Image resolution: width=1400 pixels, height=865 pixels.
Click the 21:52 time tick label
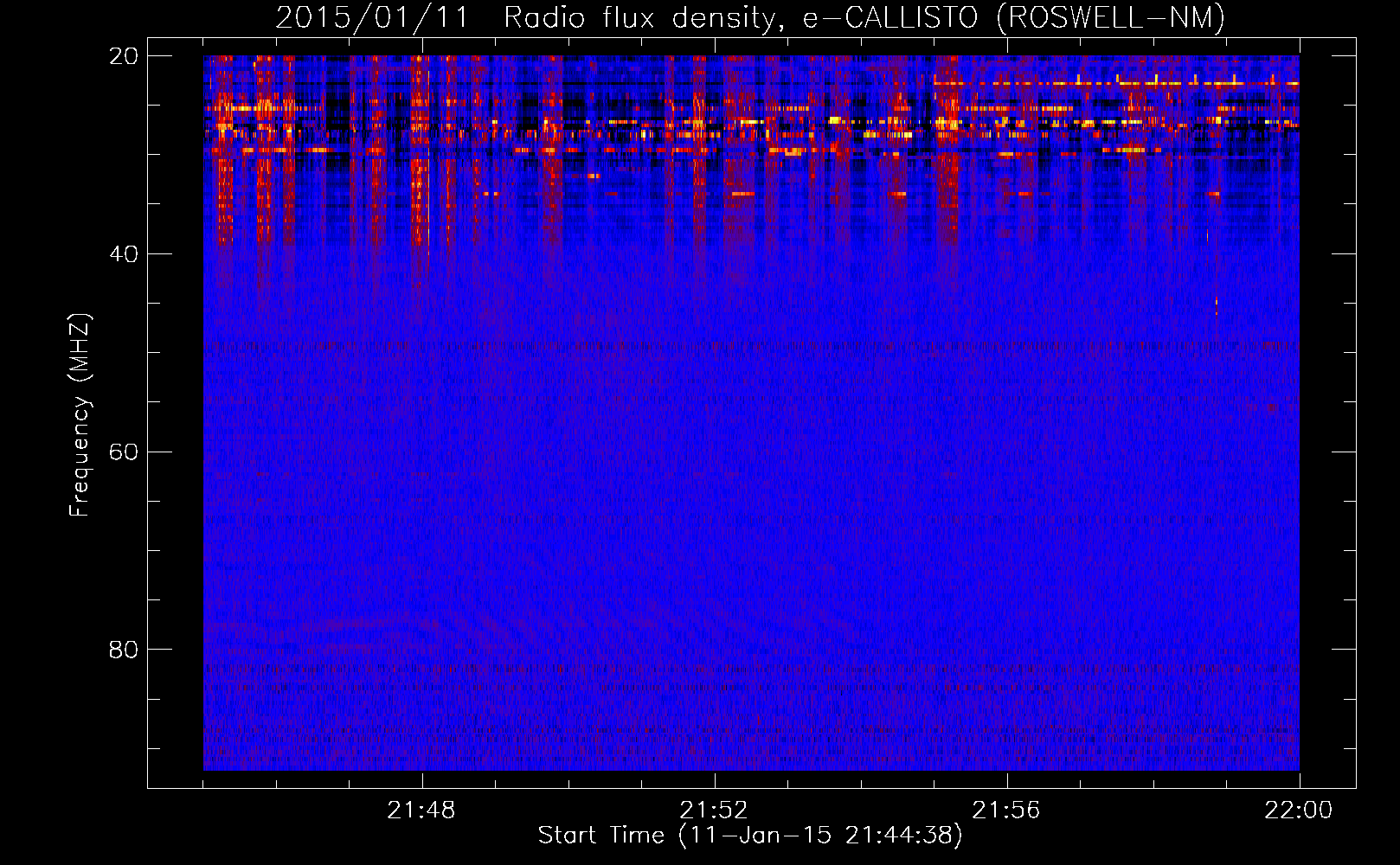coord(714,811)
